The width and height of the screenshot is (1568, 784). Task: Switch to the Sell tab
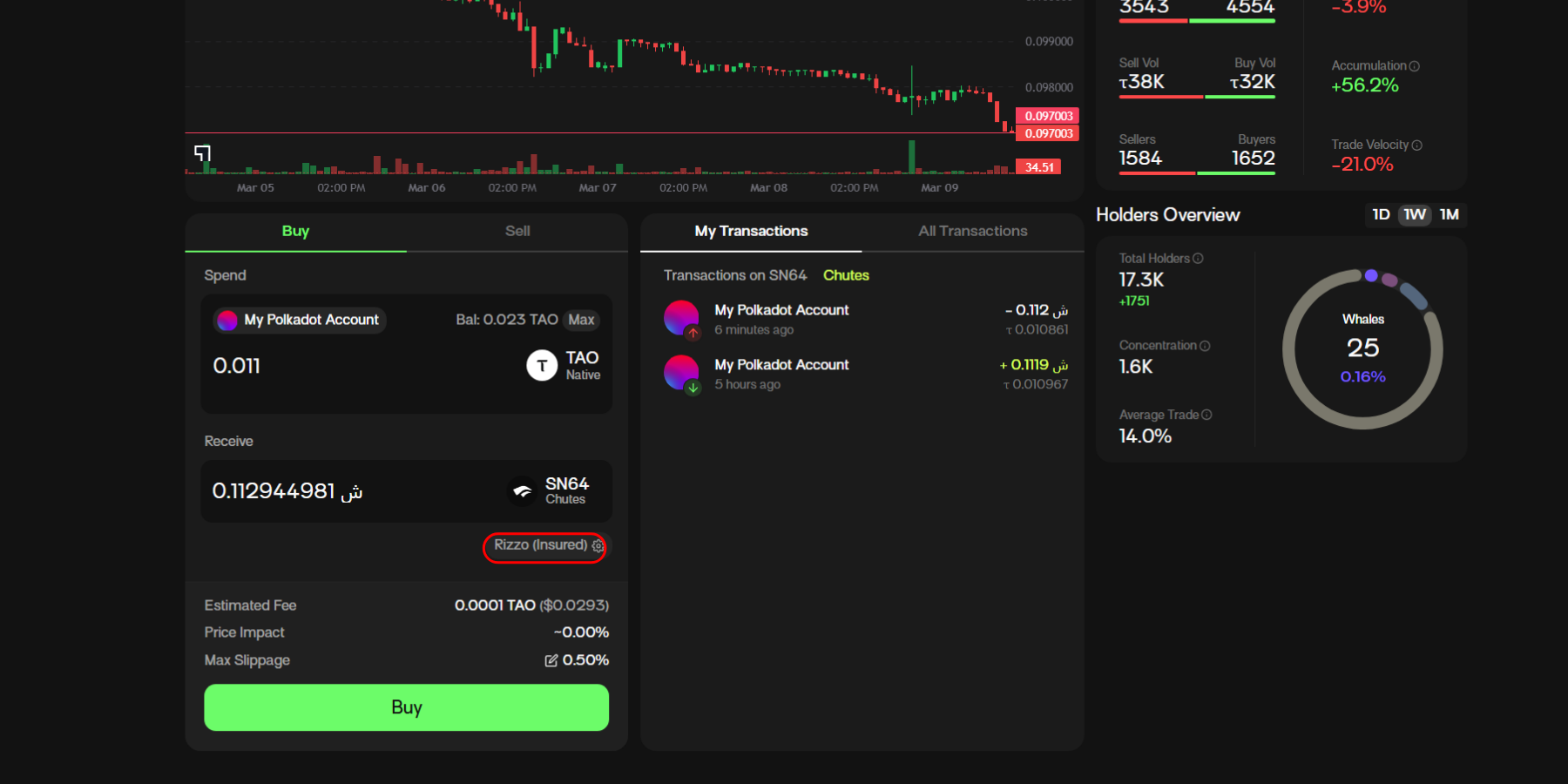pos(517,232)
